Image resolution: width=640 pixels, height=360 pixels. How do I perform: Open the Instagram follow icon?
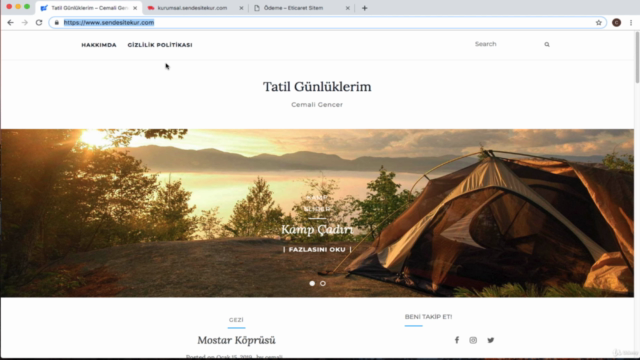click(x=473, y=340)
